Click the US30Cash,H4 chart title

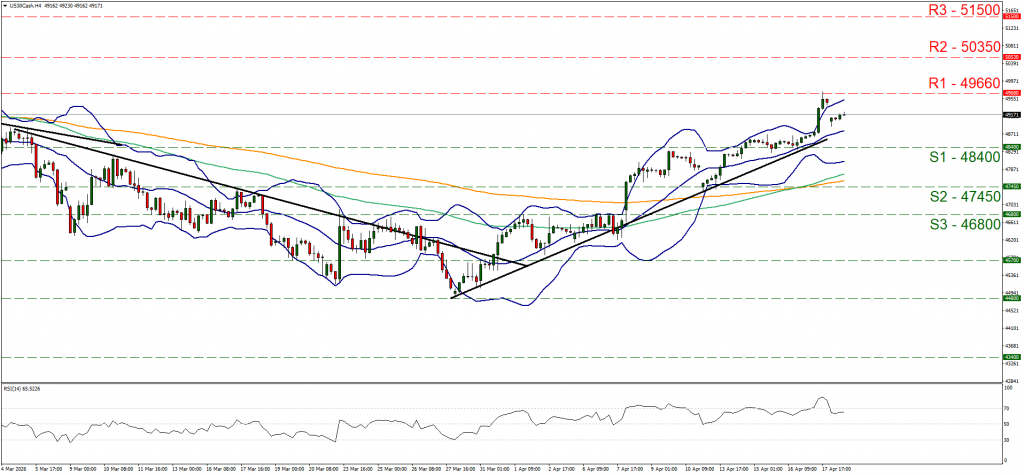(27, 5)
